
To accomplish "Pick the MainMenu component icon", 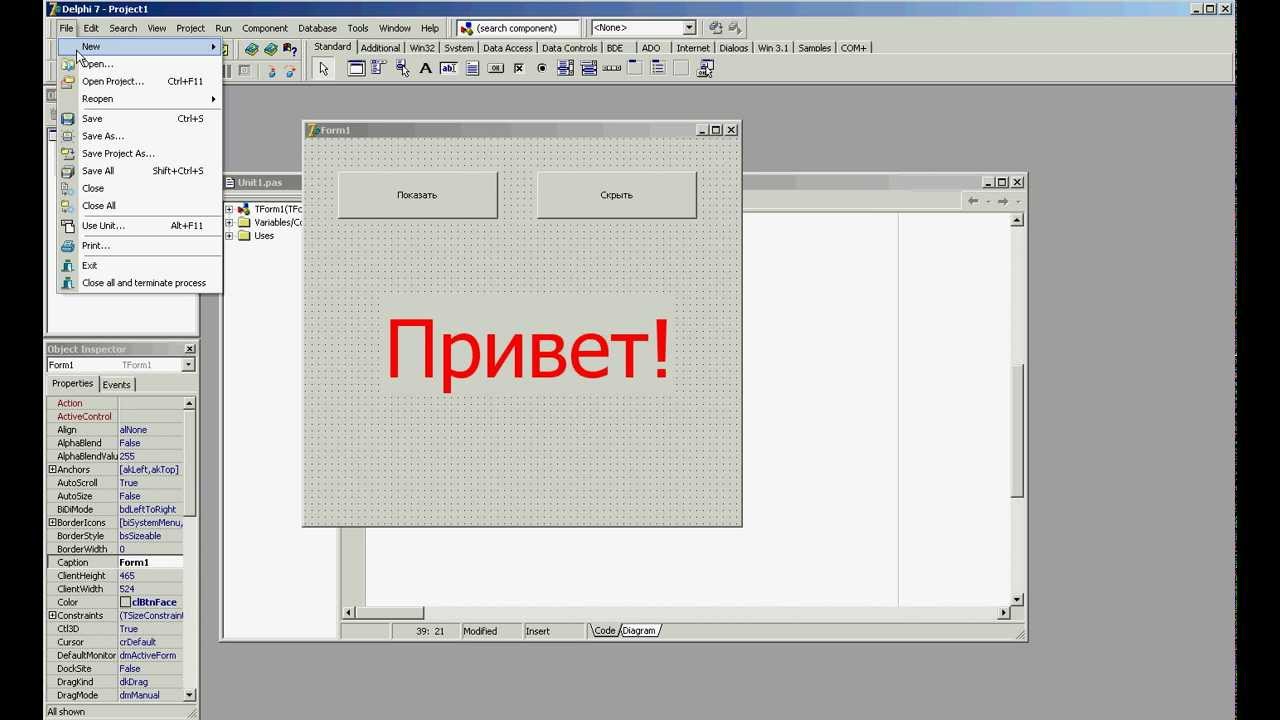I will click(379, 68).
